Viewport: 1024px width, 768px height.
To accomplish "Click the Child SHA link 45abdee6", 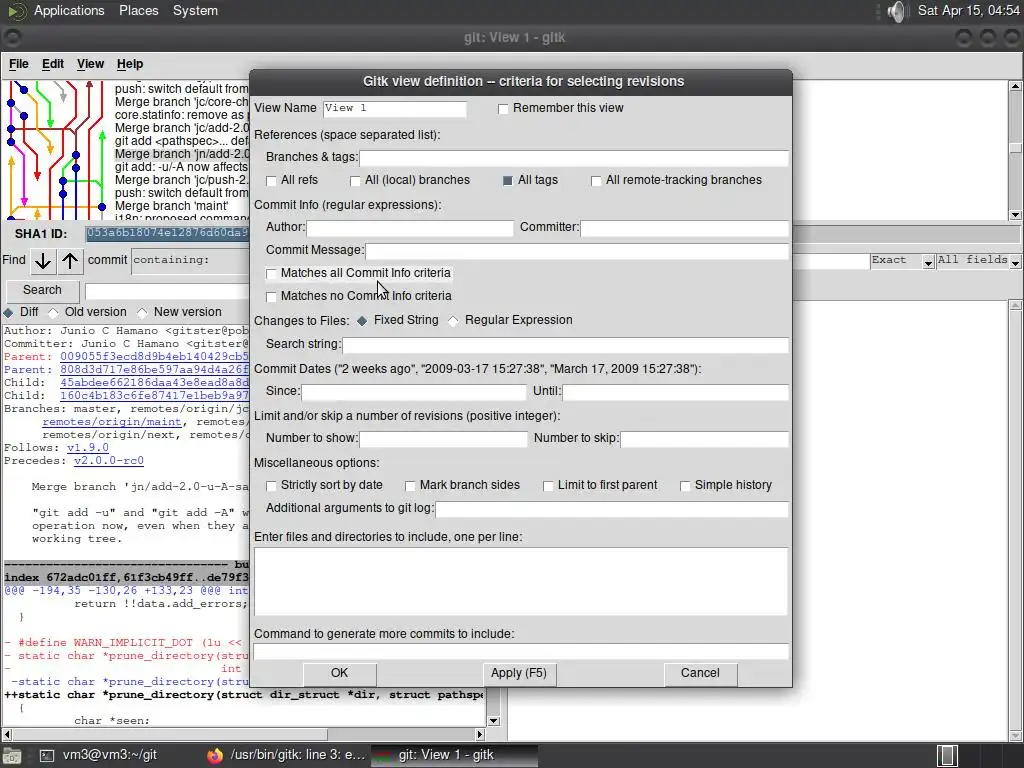I will click(154, 383).
